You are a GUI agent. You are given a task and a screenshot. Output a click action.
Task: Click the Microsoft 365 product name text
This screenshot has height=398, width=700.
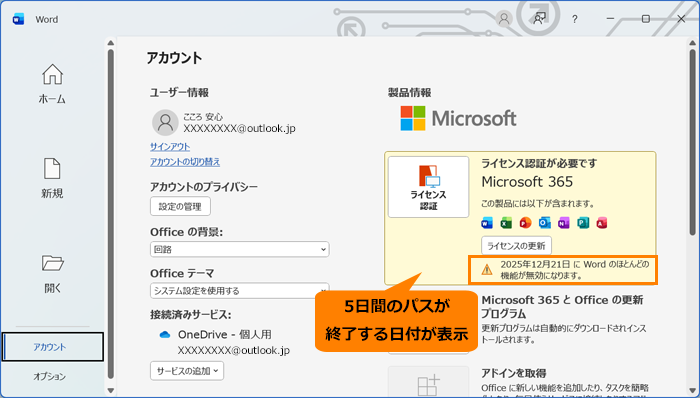click(x=527, y=182)
